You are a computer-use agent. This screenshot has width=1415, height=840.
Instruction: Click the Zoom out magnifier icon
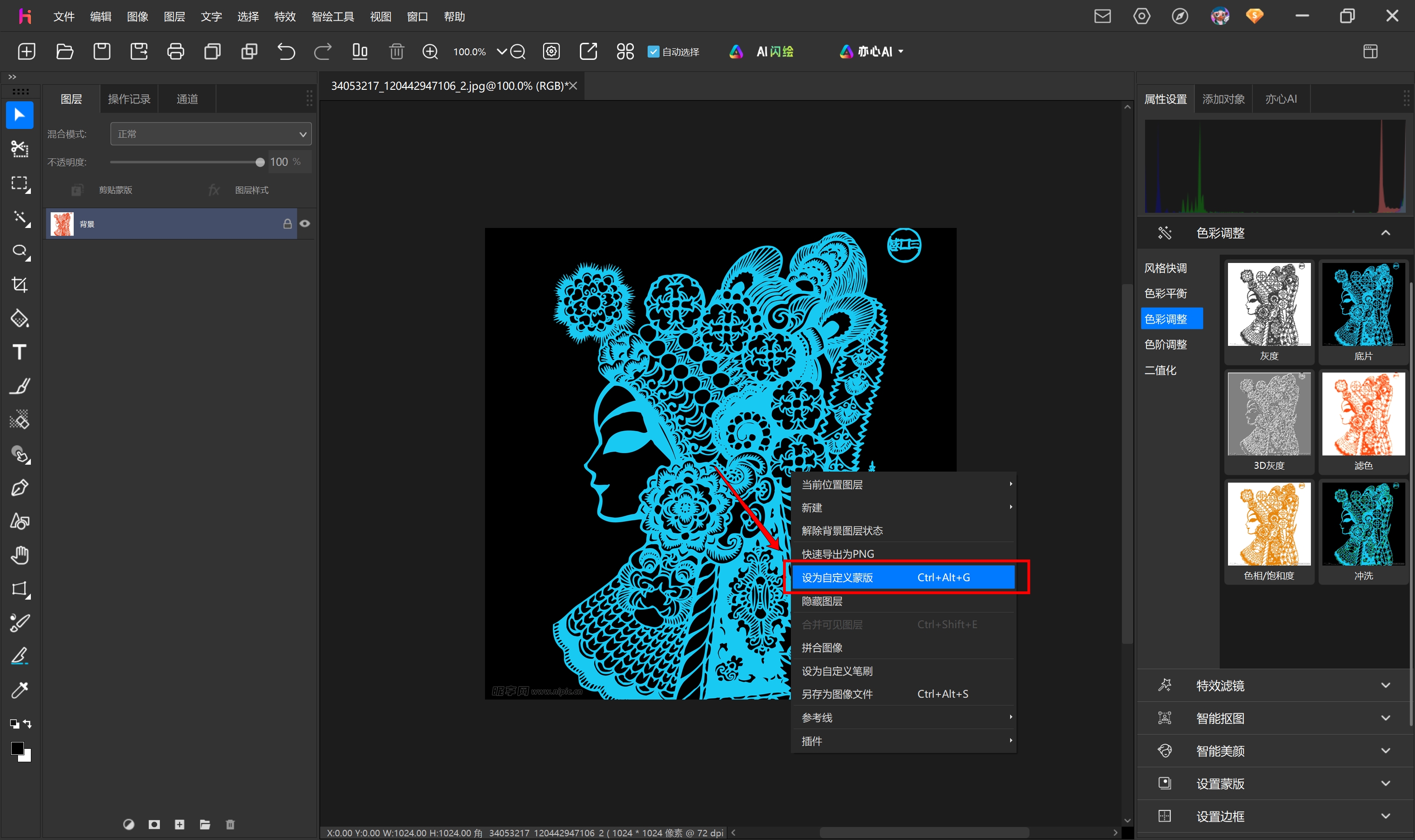point(517,52)
